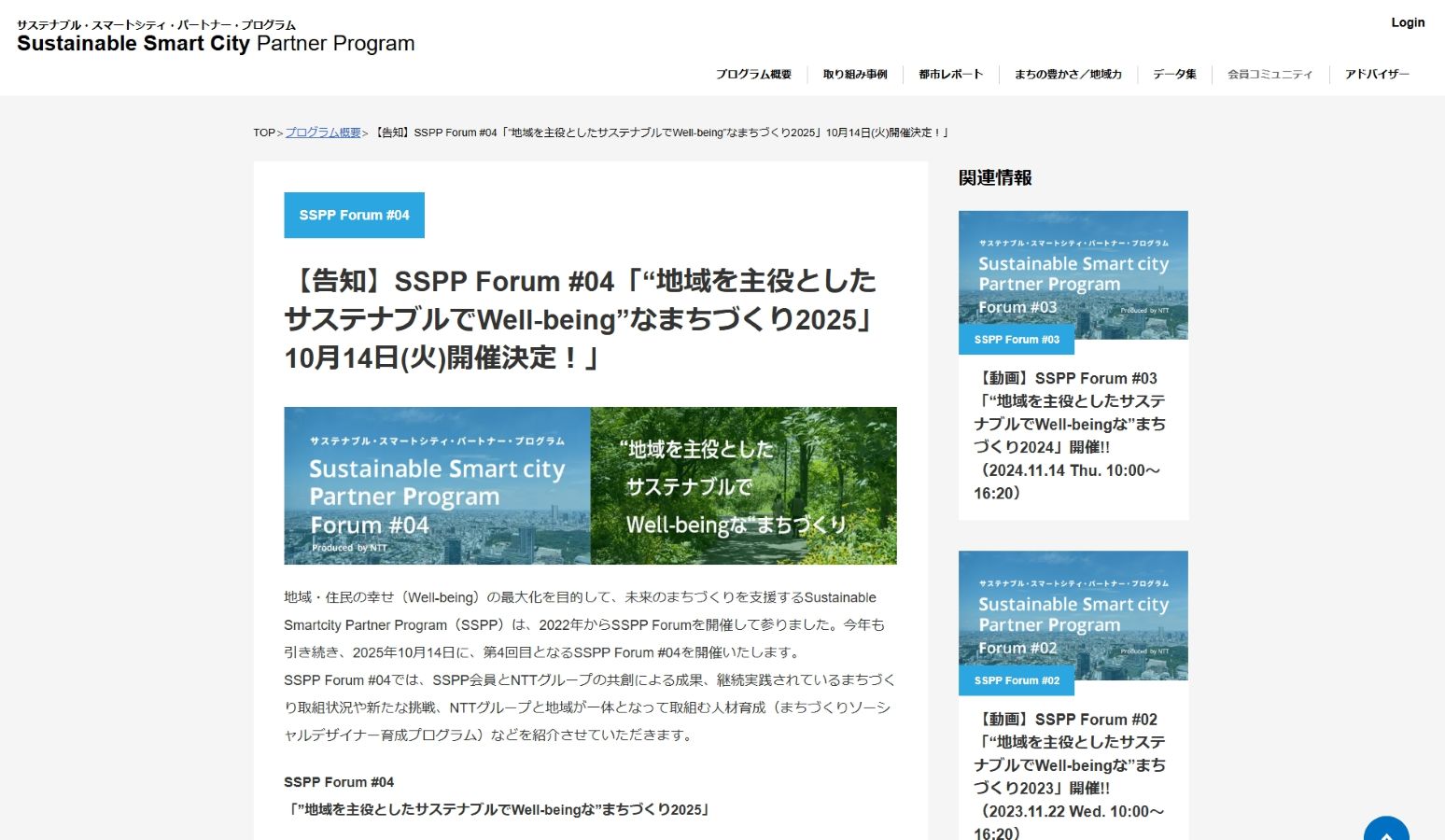Image resolution: width=1445 pixels, height=840 pixels.
Task: Click the blue SSPP Forum #04 tag
Action: (354, 216)
